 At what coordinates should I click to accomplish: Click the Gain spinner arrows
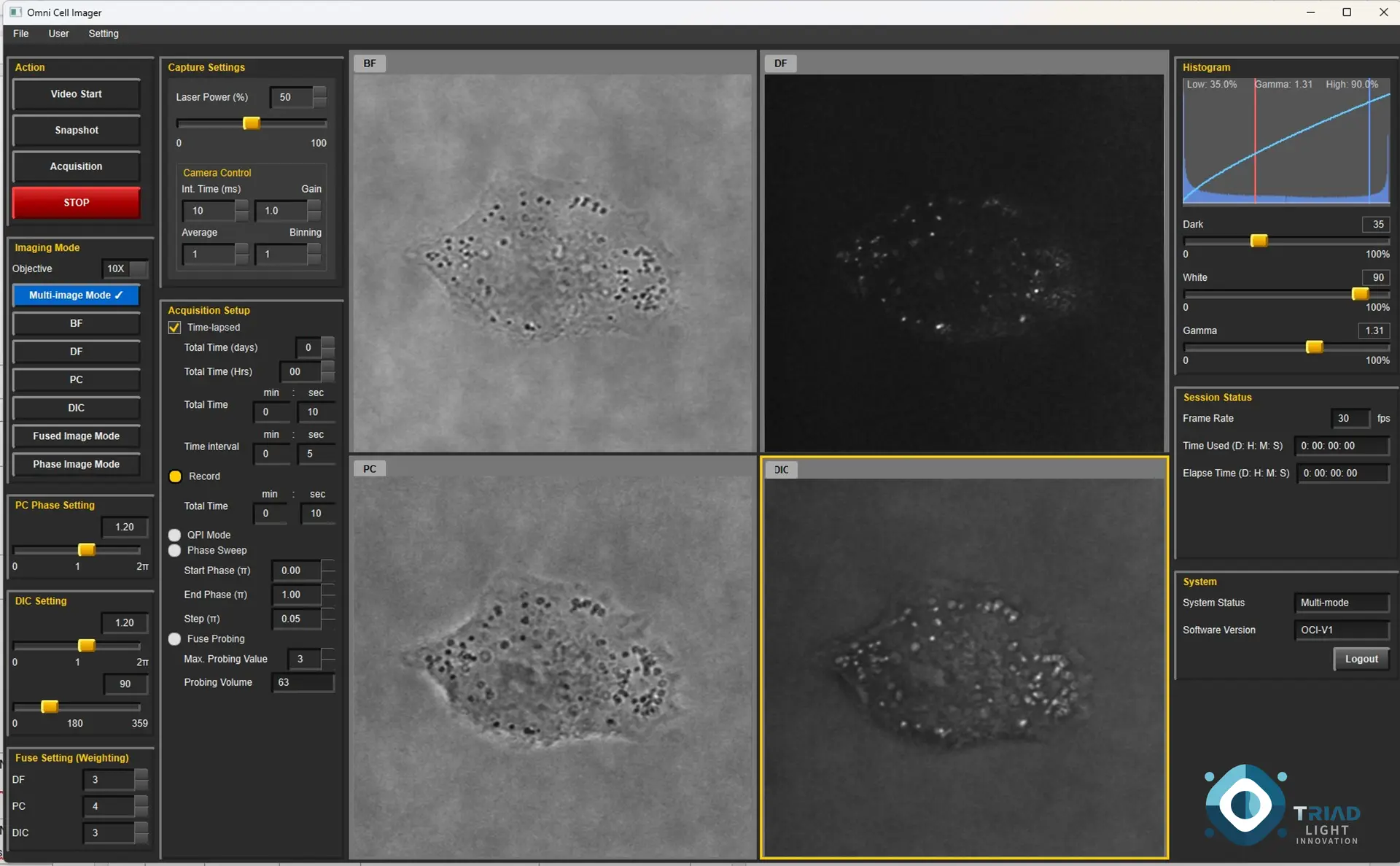click(314, 211)
